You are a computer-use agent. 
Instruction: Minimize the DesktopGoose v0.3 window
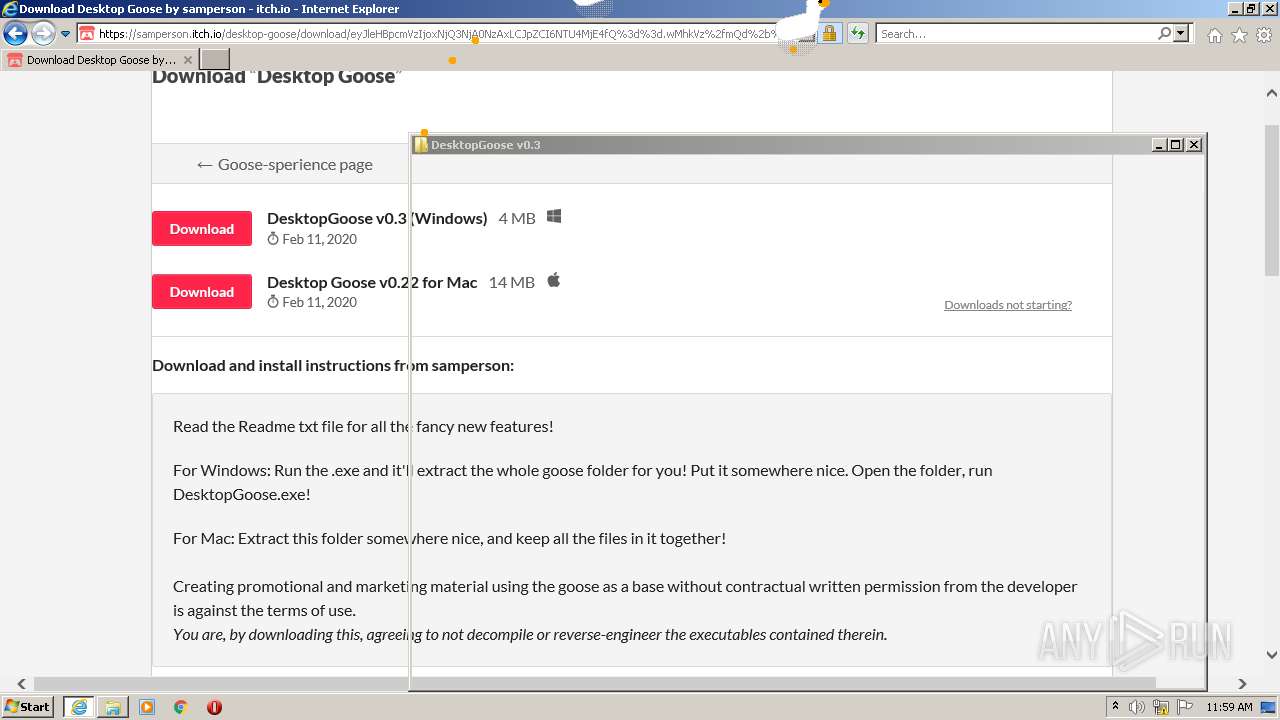click(1160, 145)
